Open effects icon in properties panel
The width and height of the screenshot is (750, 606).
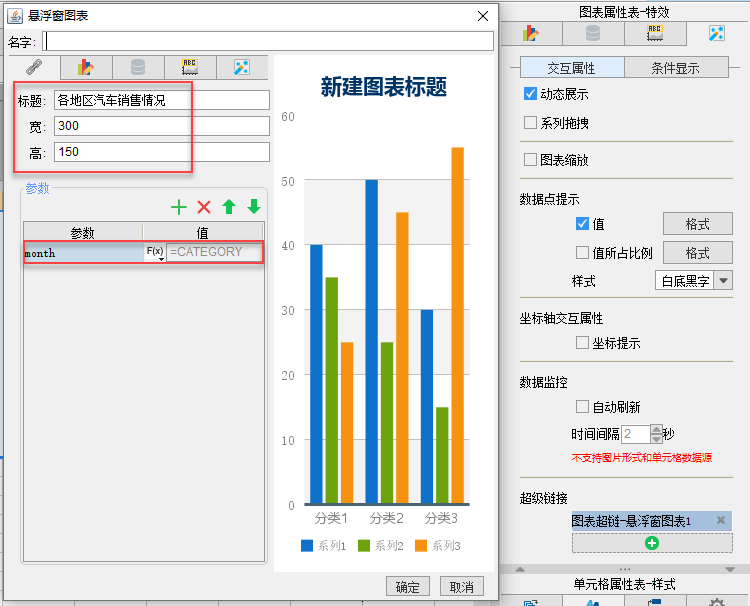pyautogui.click(x=717, y=33)
